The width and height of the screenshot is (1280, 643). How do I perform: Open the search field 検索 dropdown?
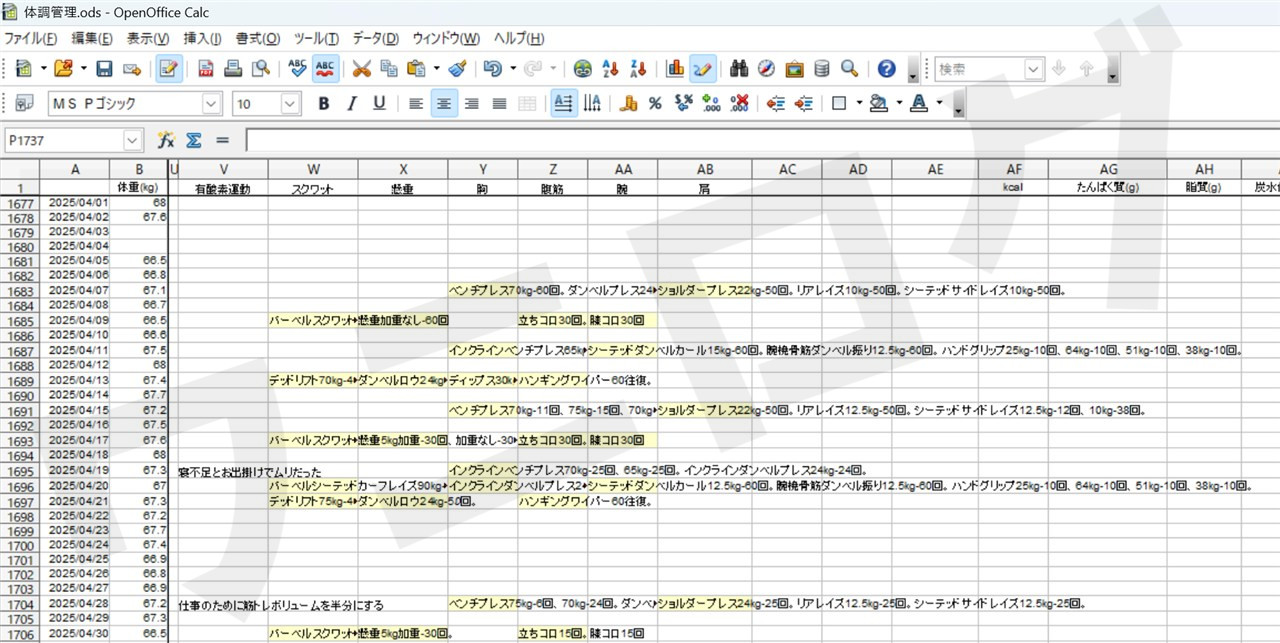(x=1034, y=69)
